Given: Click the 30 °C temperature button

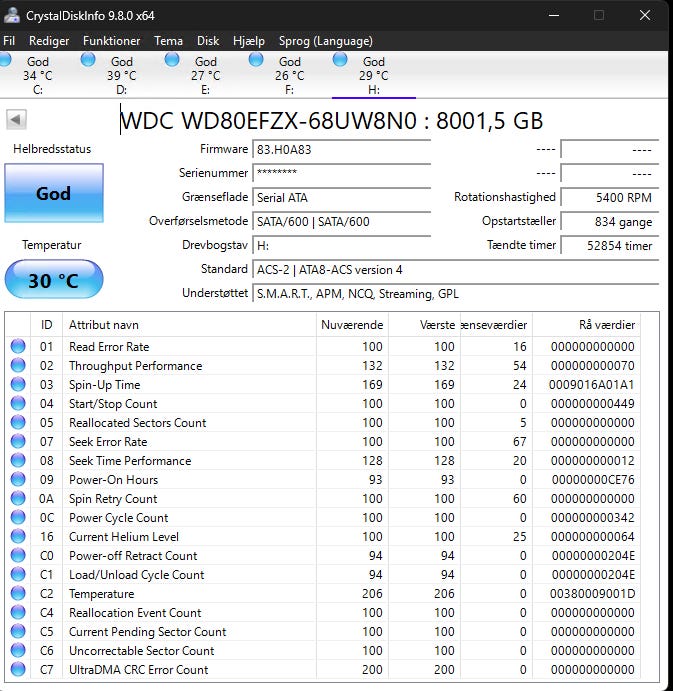Looking at the screenshot, I should (53, 281).
